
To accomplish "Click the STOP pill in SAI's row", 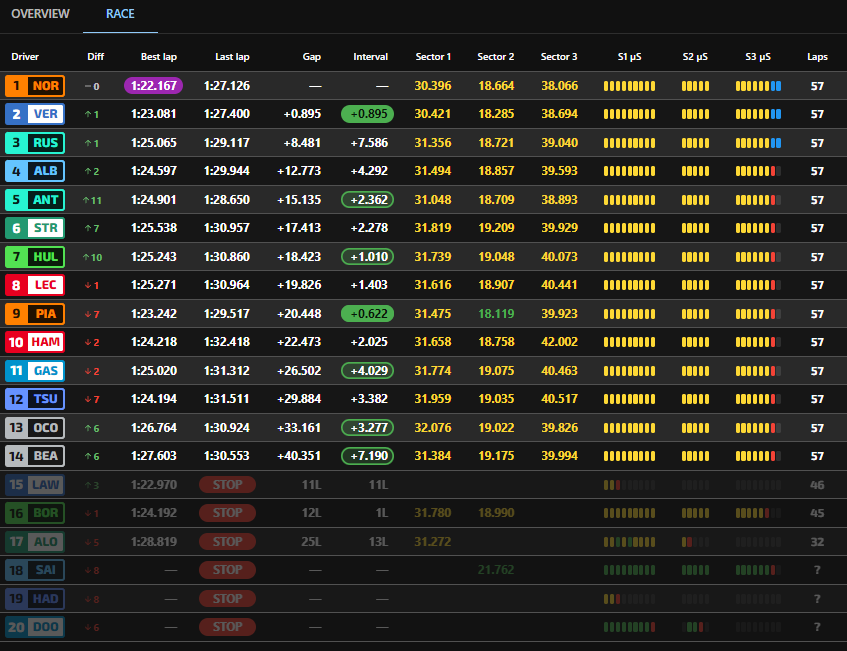I will [227, 570].
